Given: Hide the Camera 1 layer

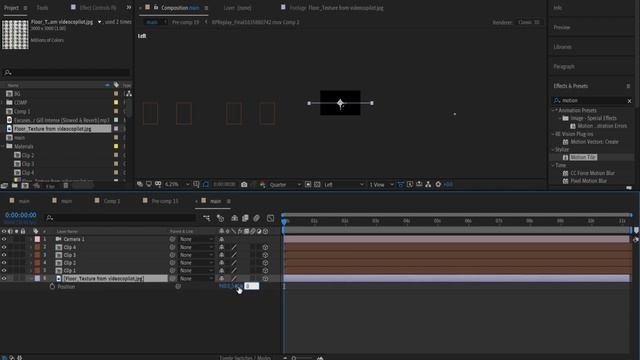Looking at the screenshot, I should click(4, 239).
